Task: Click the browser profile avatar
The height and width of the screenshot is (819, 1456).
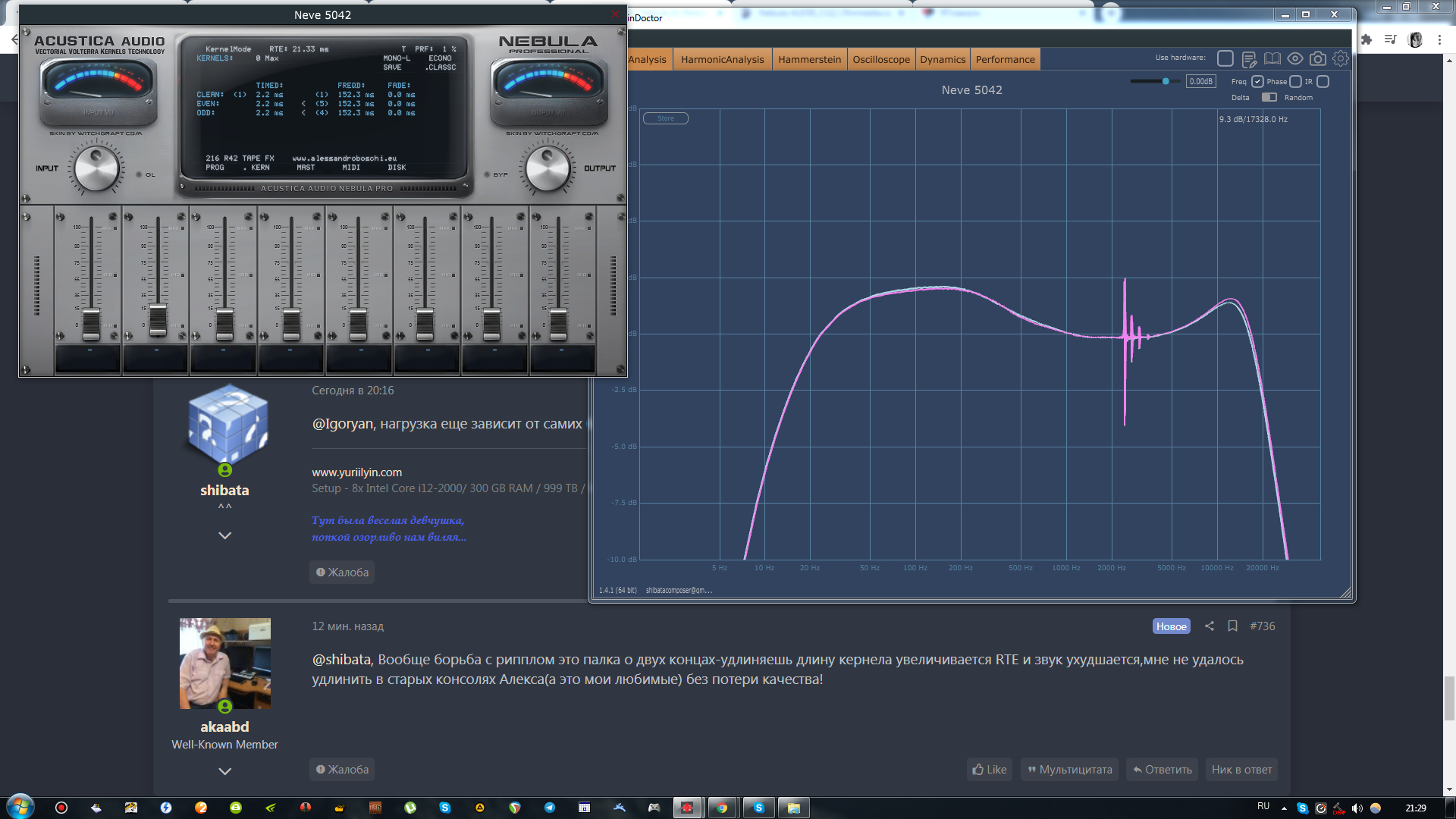Action: [1415, 39]
